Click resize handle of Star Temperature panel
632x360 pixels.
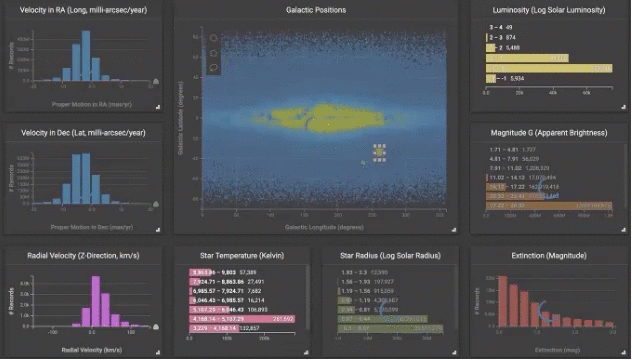coord(306,352)
